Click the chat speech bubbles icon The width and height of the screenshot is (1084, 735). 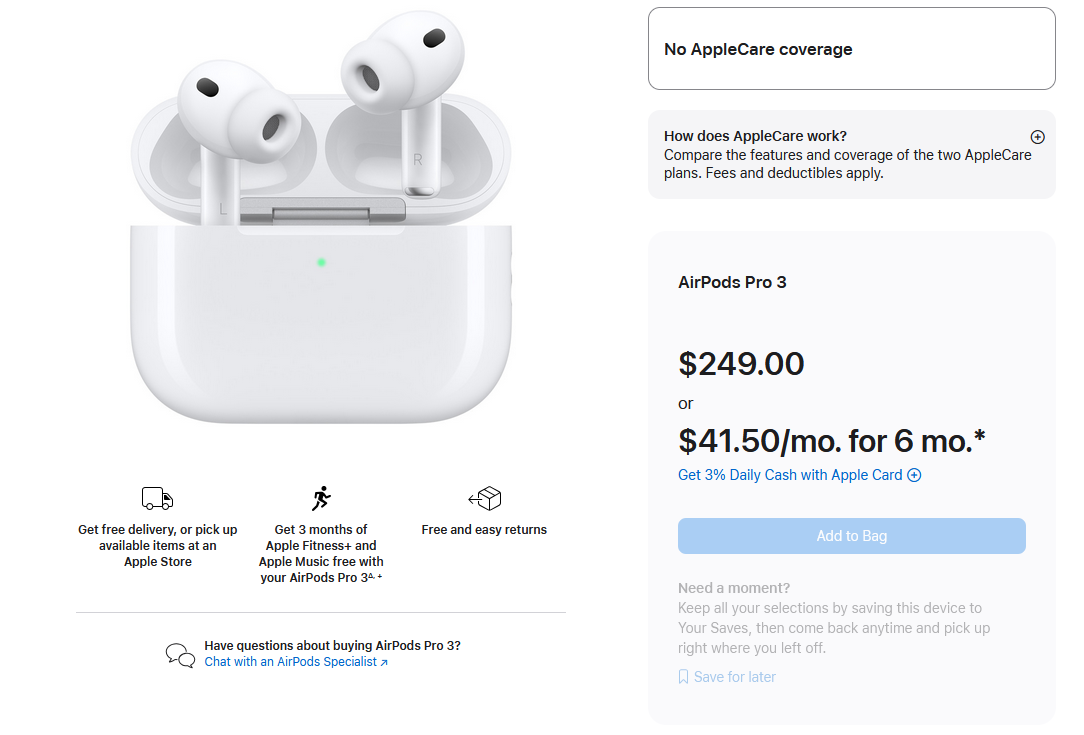[180, 655]
